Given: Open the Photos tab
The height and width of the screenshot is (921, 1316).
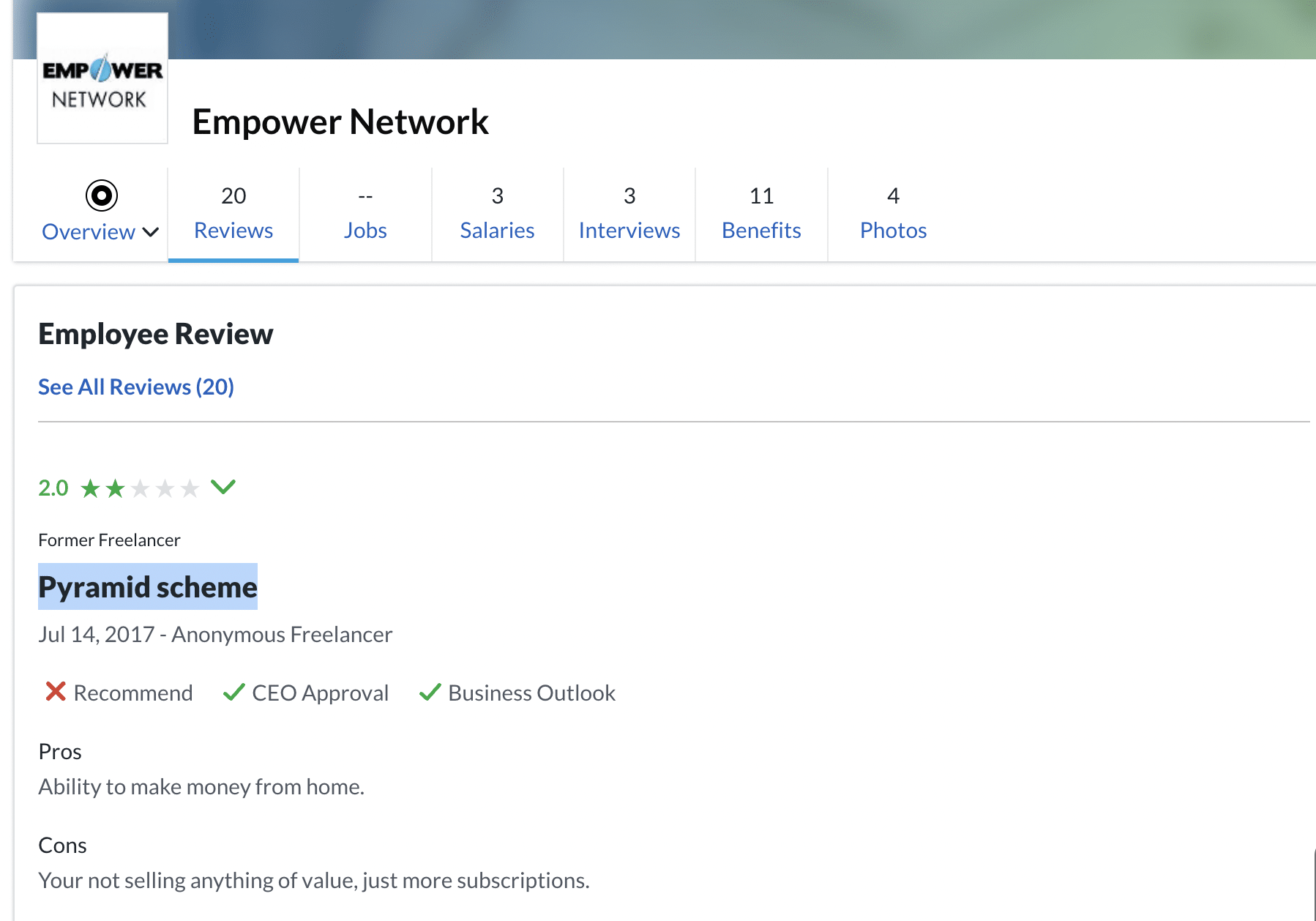Looking at the screenshot, I should tap(893, 213).
